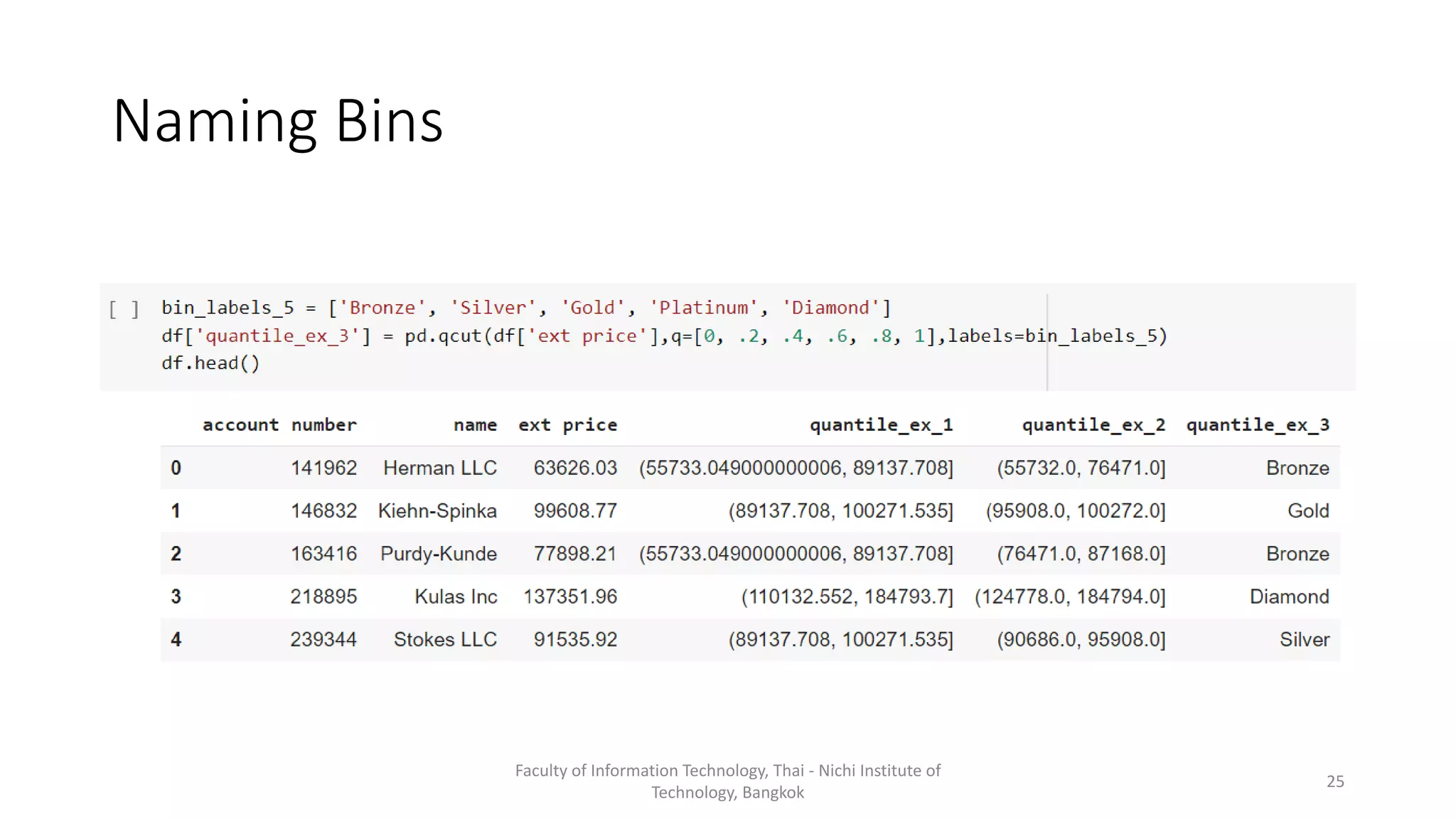Select the 'name' column header
Viewport: 1456px width, 819px height.
pyautogui.click(x=475, y=425)
